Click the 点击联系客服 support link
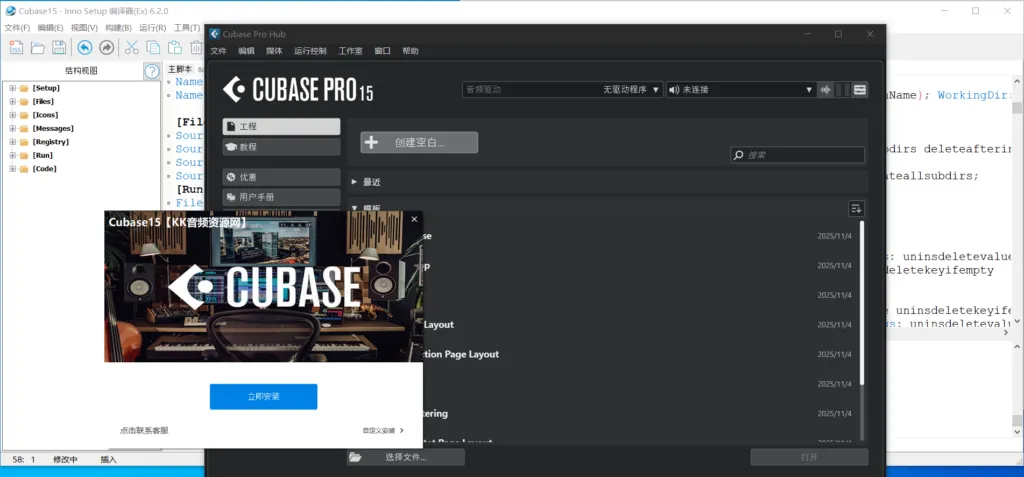This screenshot has width=1024, height=477. pyautogui.click(x=144, y=431)
